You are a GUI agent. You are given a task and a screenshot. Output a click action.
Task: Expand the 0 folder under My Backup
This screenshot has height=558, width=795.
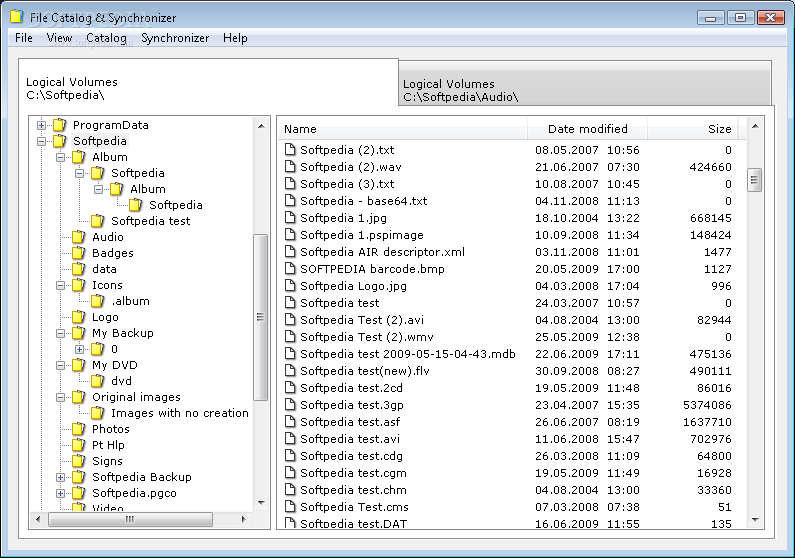pyautogui.click(x=80, y=349)
